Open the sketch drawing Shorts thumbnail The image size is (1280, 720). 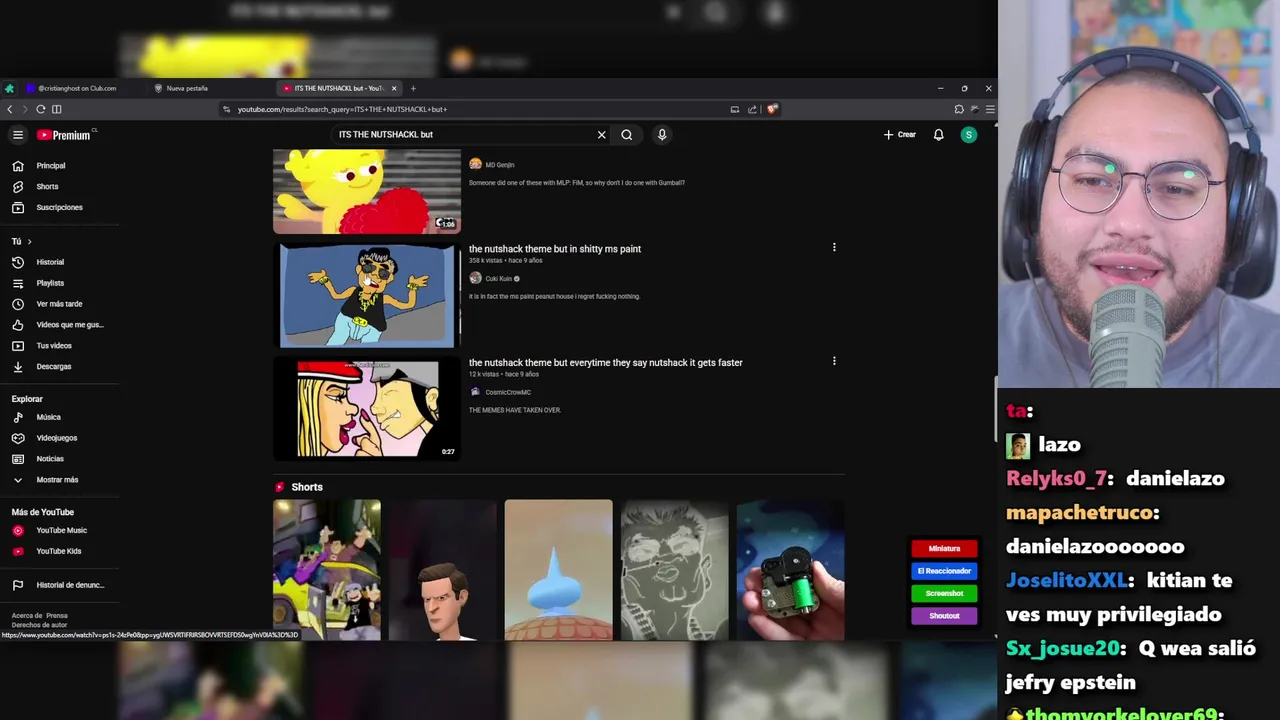pyautogui.click(x=674, y=570)
